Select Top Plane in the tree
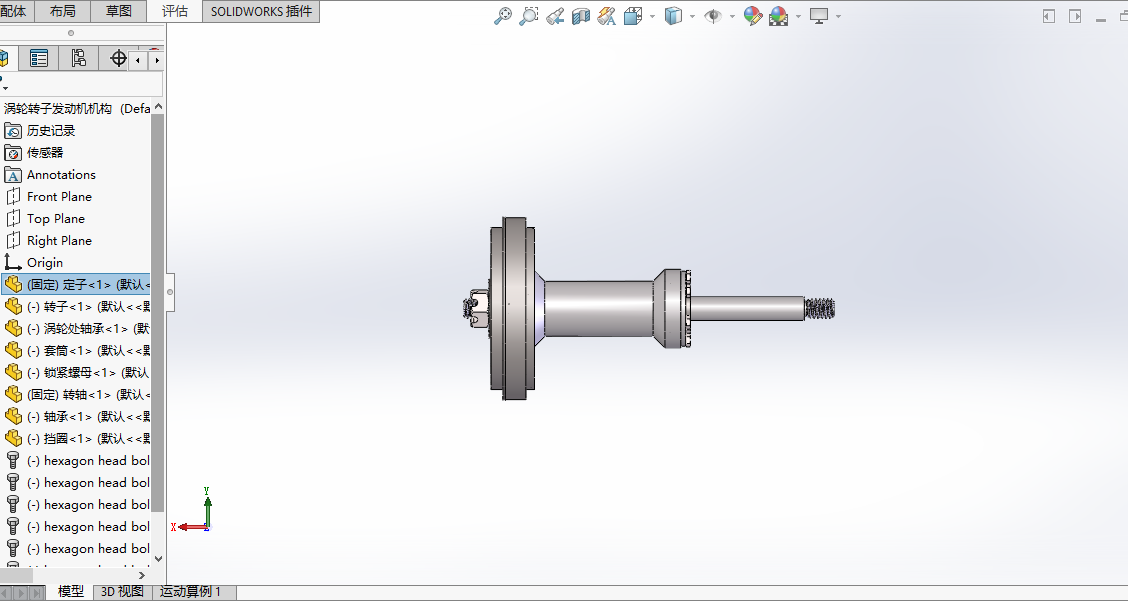The width and height of the screenshot is (1128, 601). 55,219
